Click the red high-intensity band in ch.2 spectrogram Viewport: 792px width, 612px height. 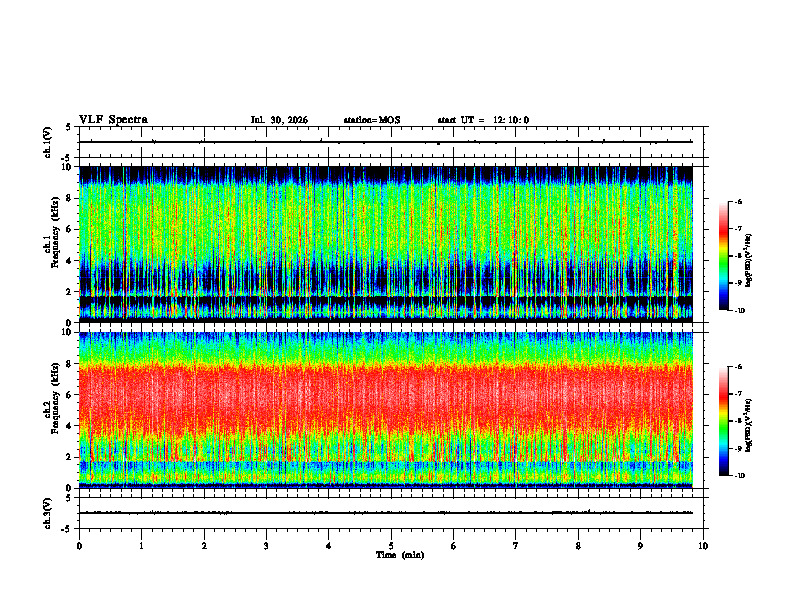(386, 396)
